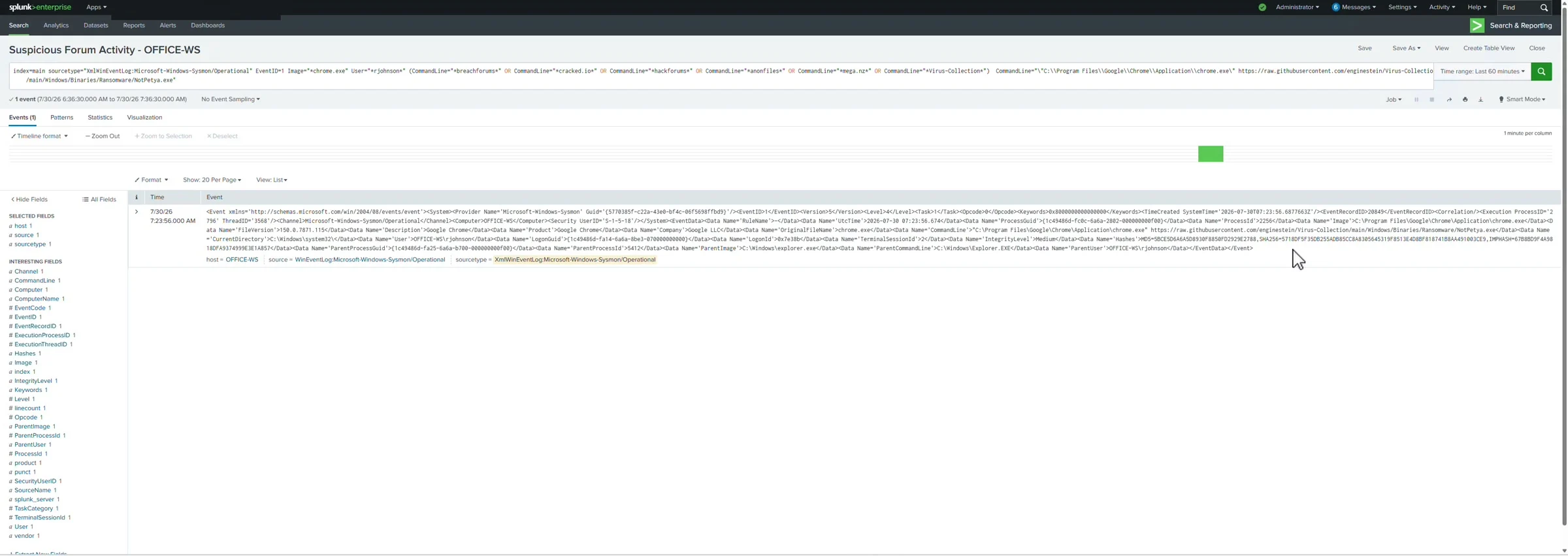Image resolution: width=1568 pixels, height=556 pixels.
Task: Open the ParentImage field
Action: tap(32, 427)
